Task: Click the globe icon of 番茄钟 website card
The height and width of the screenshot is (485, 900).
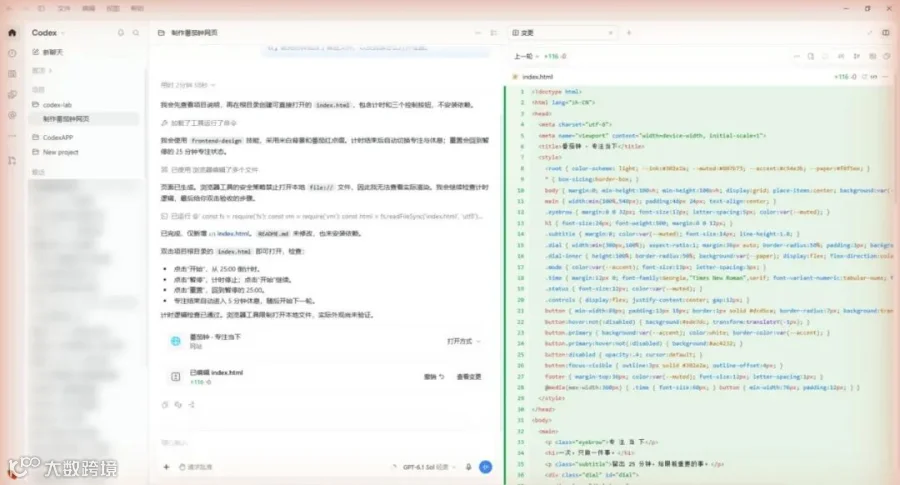Action: tap(176, 342)
